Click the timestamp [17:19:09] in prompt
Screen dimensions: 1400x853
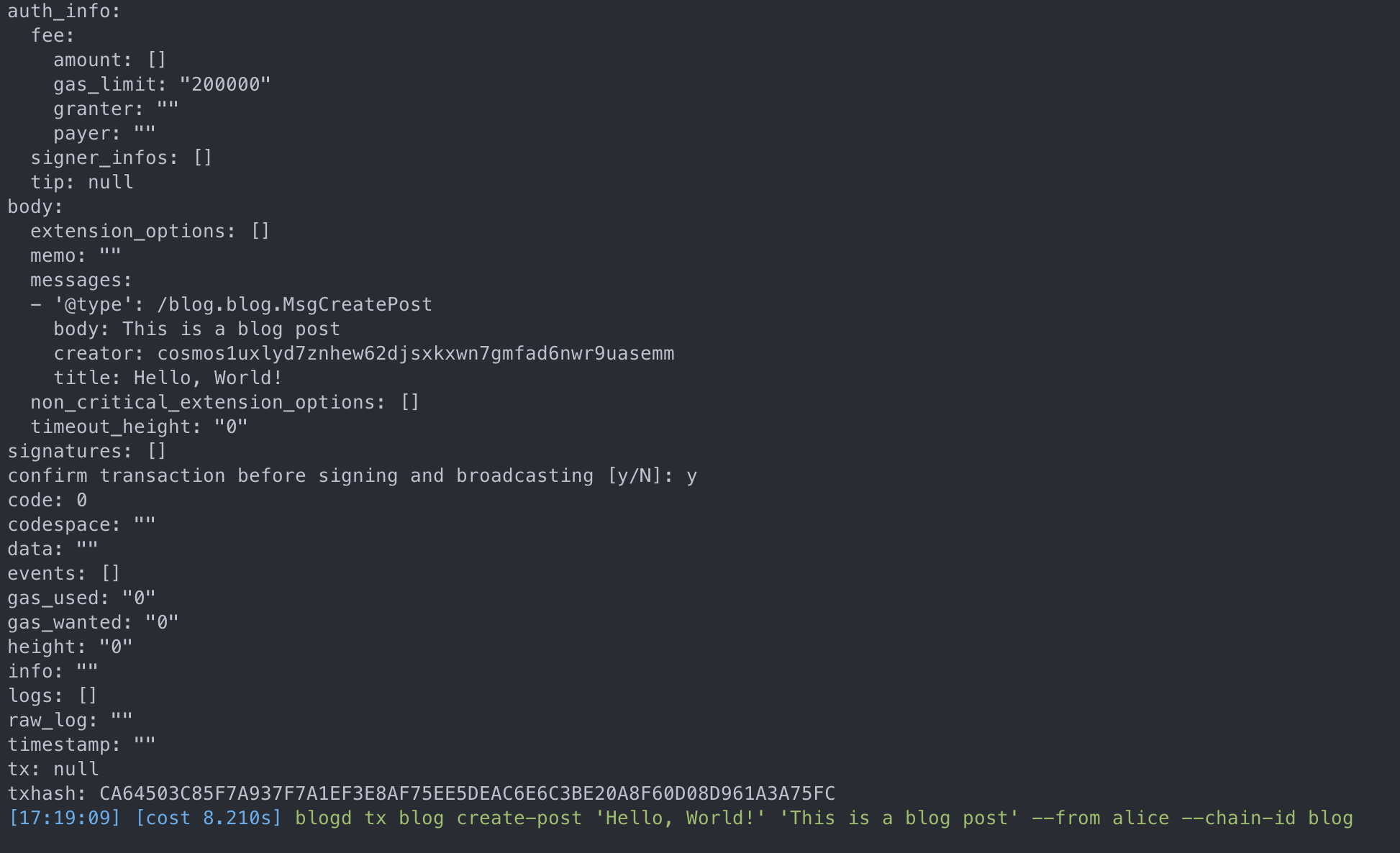pos(64,818)
